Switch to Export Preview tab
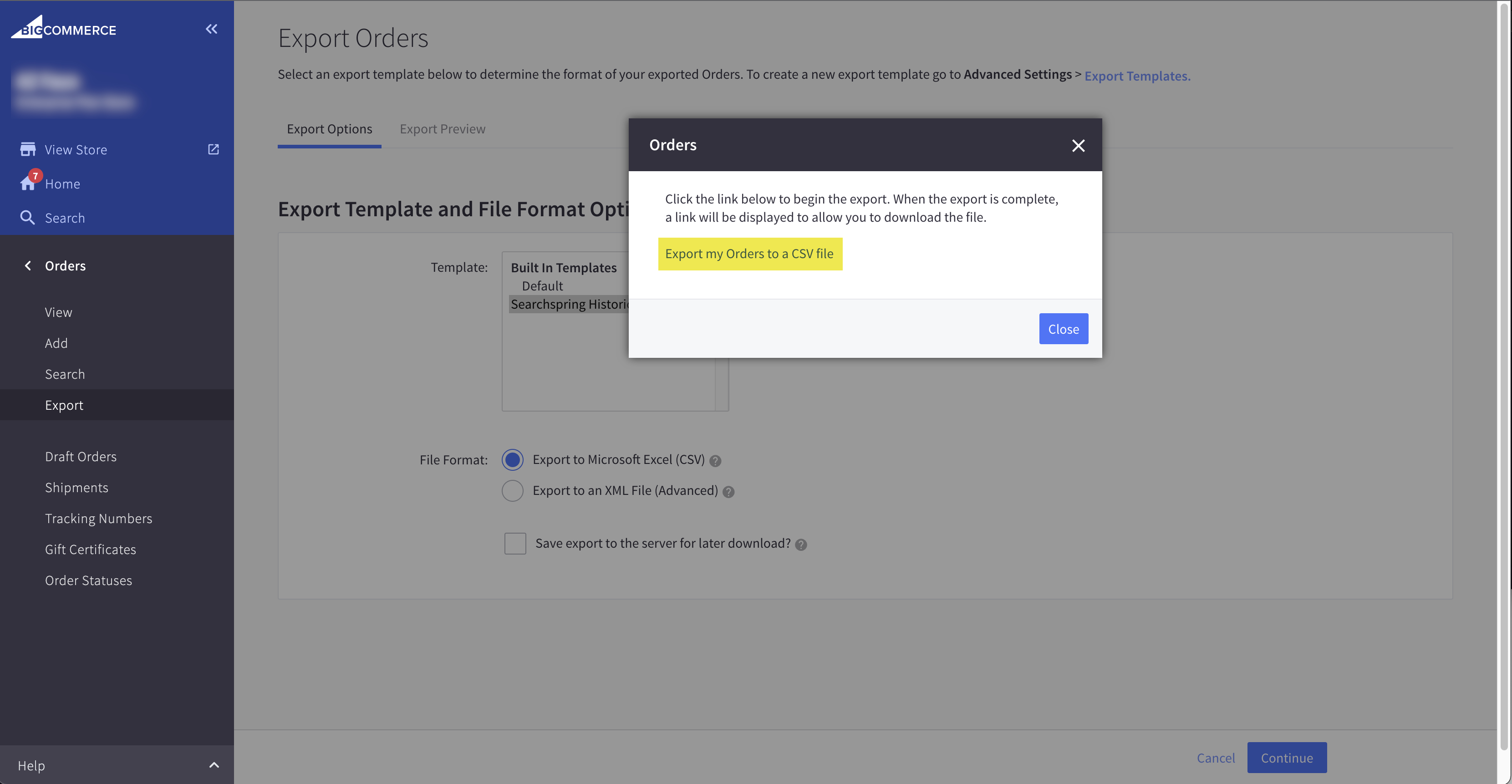Viewport: 1512px width, 784px height. (443, 128)
